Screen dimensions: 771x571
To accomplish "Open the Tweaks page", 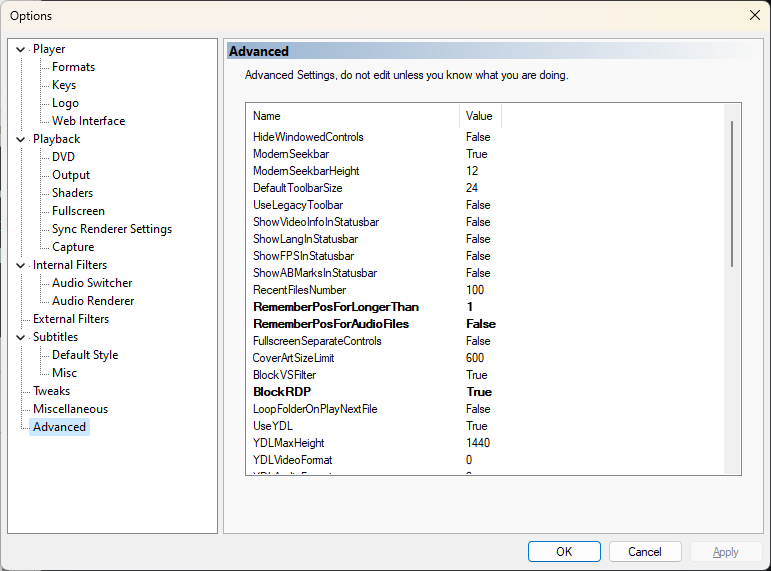I will pos(52,391).
